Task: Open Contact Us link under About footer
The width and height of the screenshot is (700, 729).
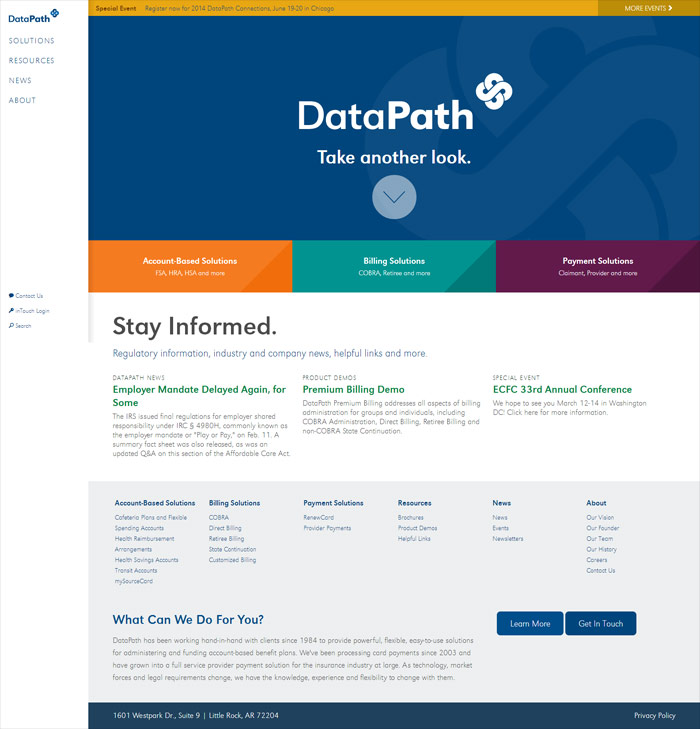Action: tap(601, 570)
